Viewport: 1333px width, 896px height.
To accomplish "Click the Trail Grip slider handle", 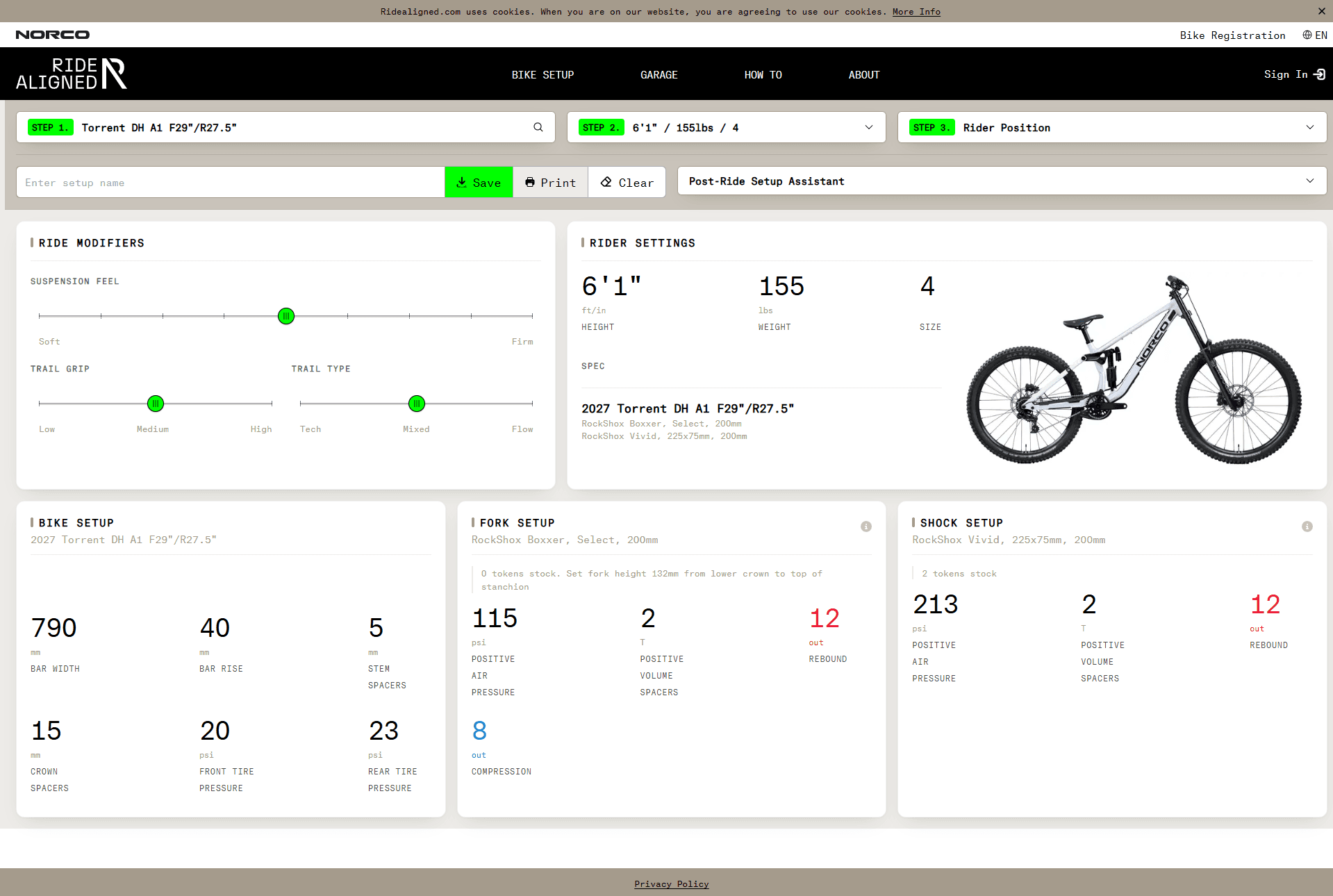I will (156, 404).
